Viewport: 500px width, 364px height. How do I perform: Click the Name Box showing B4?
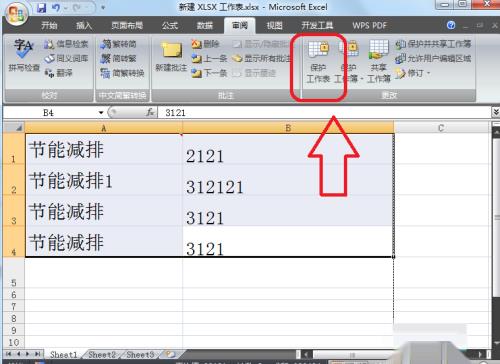(x=50, y=113)
